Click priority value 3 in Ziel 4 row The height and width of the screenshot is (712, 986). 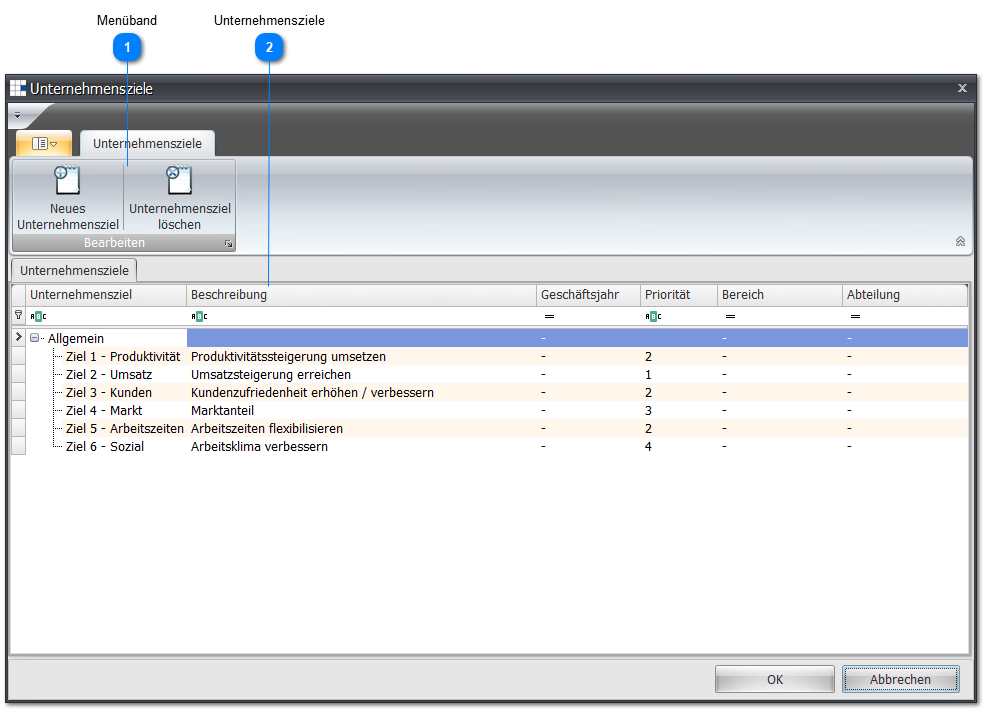(648, 410)
